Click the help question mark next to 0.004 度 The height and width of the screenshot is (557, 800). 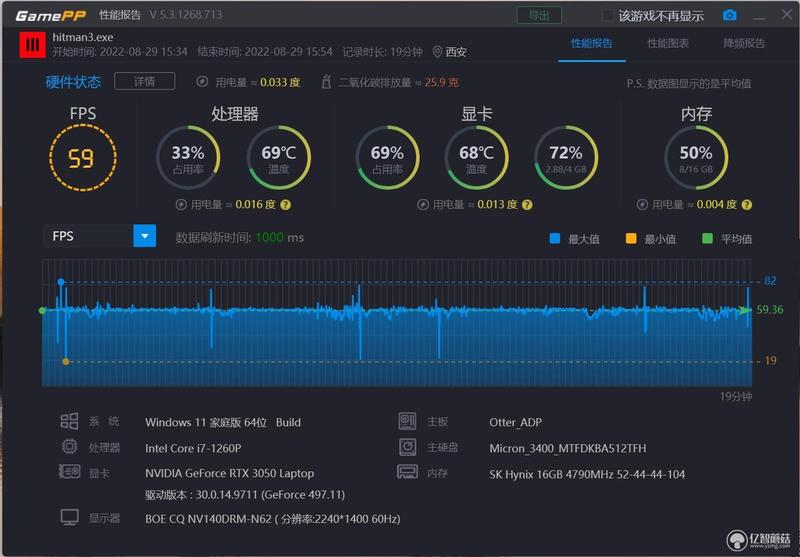click(x=746, y=205)
